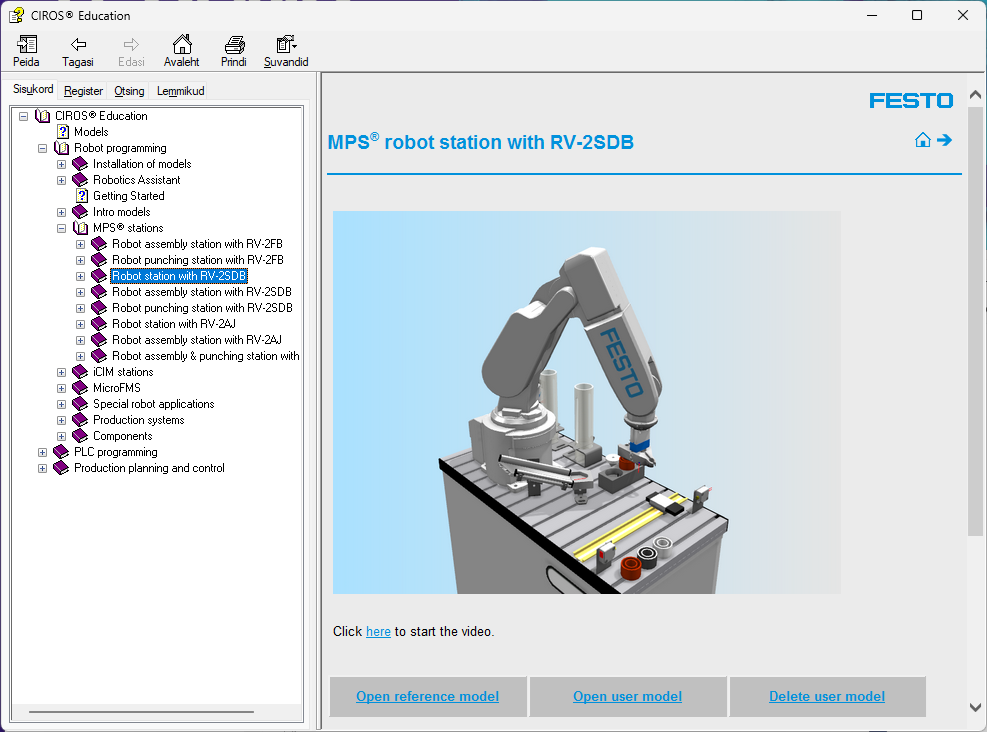This screenshot has width=987, height=732.
Task: Click the 'here' link to start the video
Action: 378,631
